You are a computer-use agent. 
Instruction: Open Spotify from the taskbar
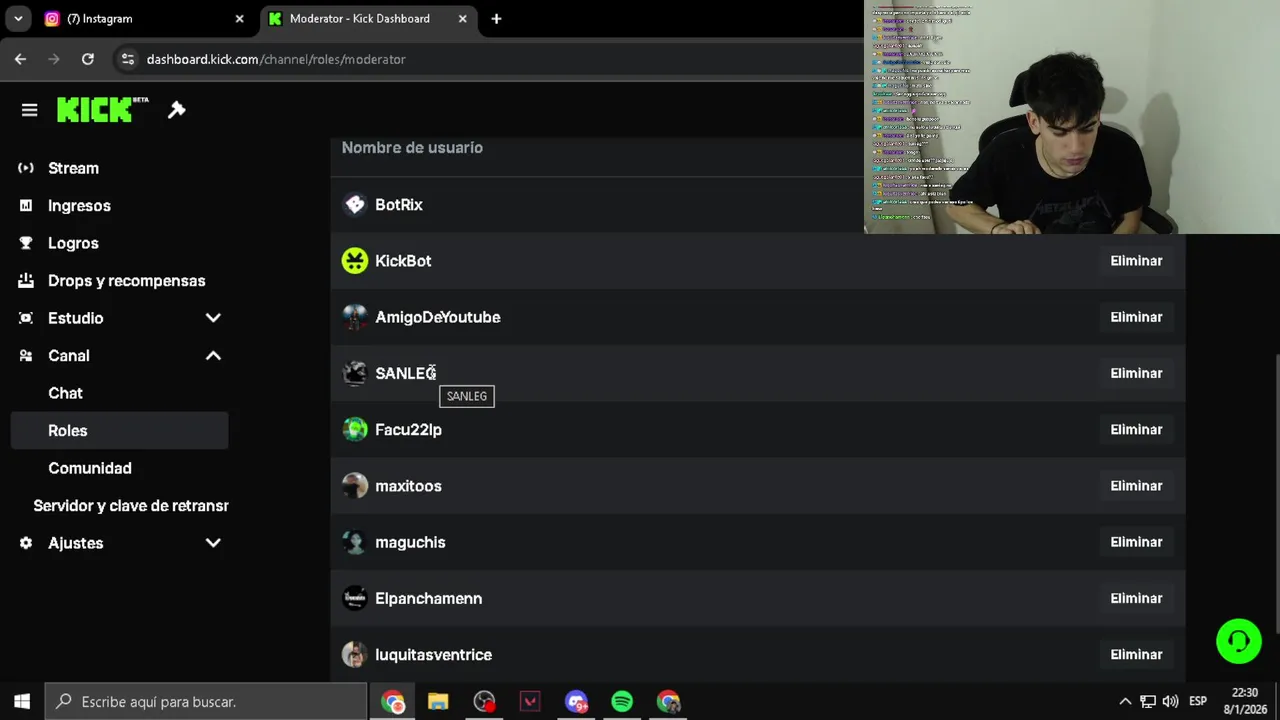[x=622, y=702]
